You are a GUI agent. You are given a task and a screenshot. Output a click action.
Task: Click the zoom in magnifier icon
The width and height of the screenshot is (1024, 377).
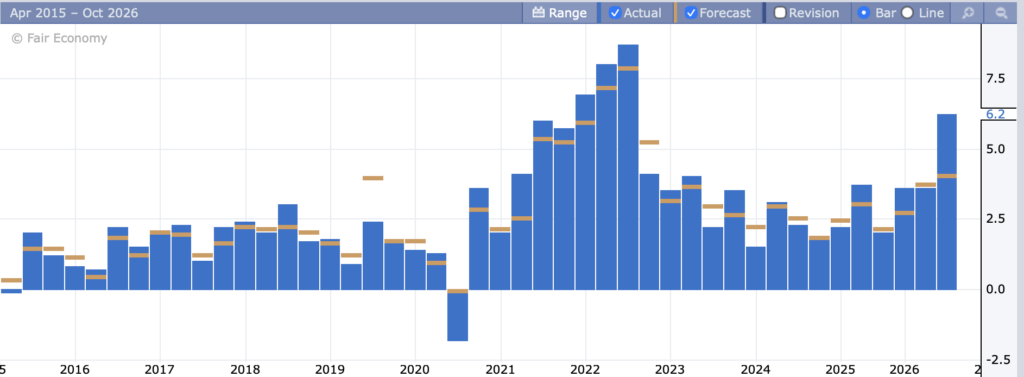coord(968,12)
